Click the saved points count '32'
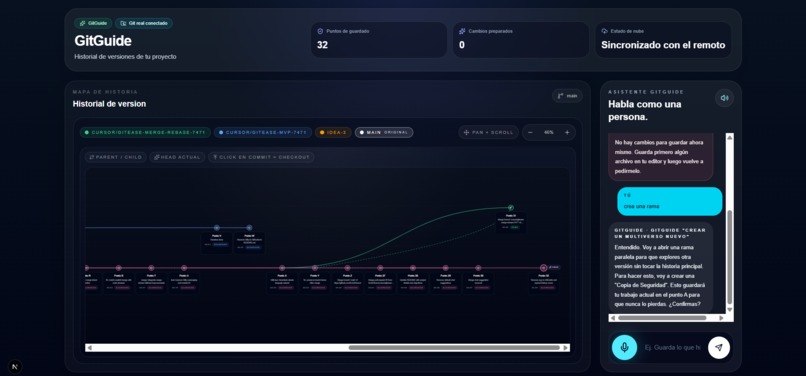 322,45
